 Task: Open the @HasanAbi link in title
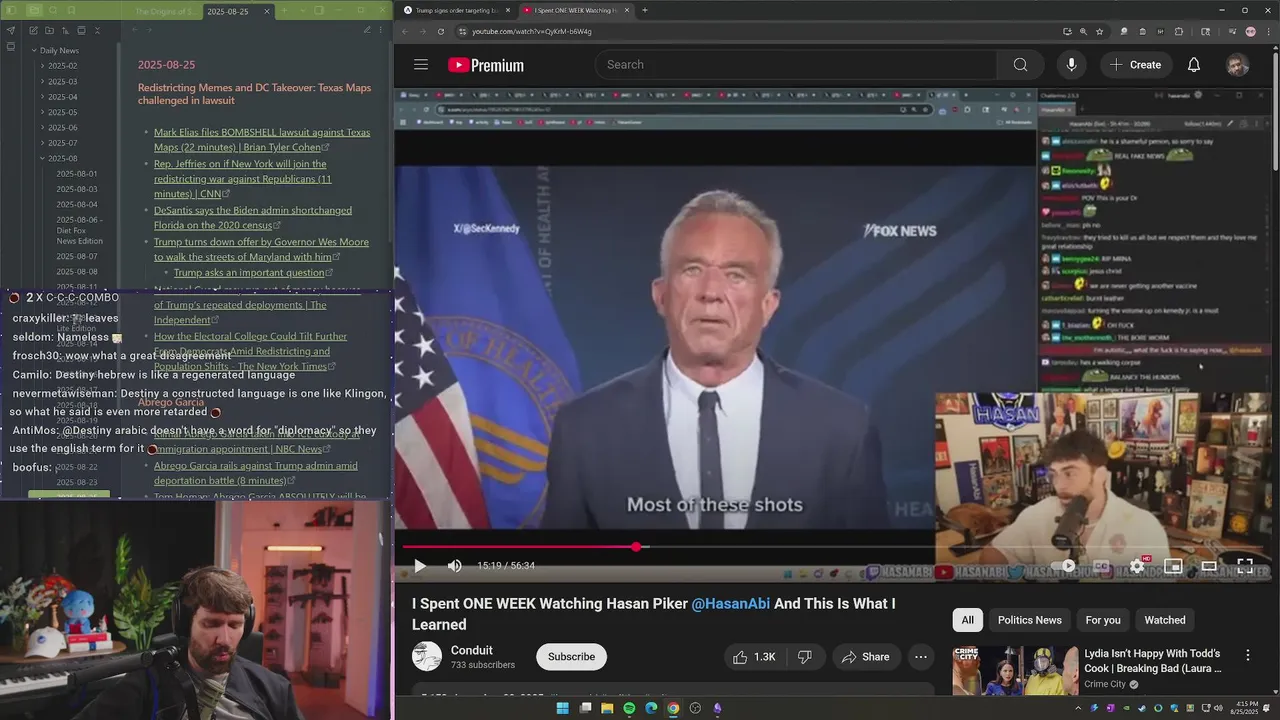click(x=731, y=604)
